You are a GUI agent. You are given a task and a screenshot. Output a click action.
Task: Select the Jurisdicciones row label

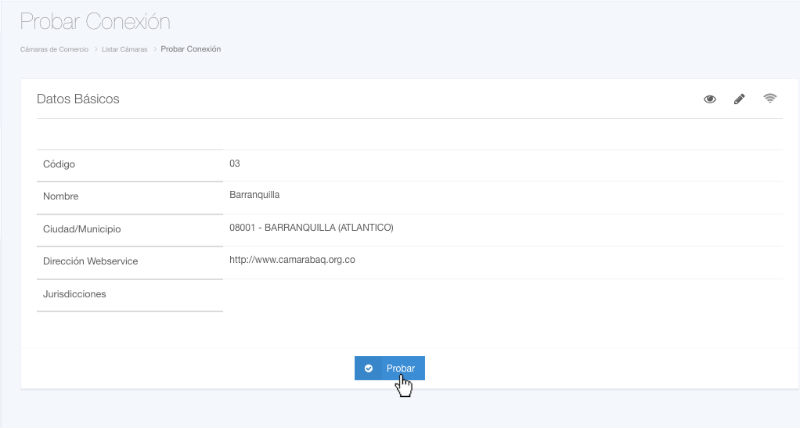74,295
